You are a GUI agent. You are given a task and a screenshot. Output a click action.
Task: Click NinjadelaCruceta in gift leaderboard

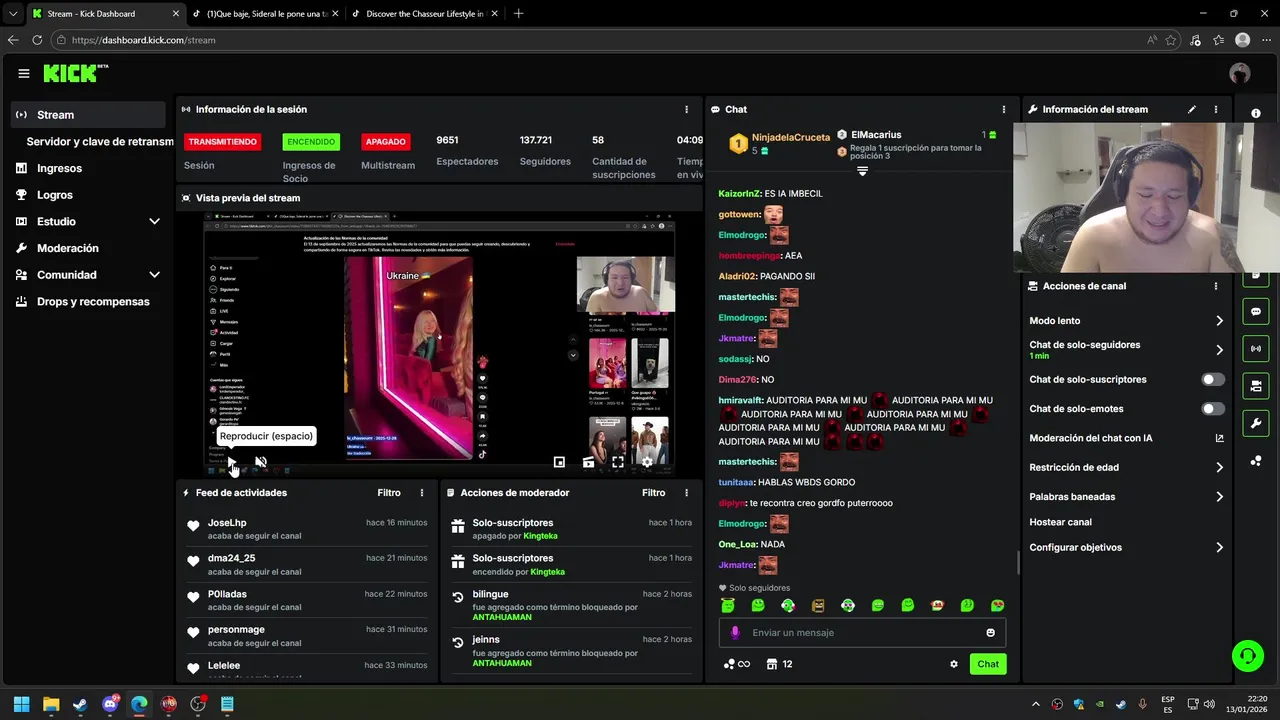[790, 138]
